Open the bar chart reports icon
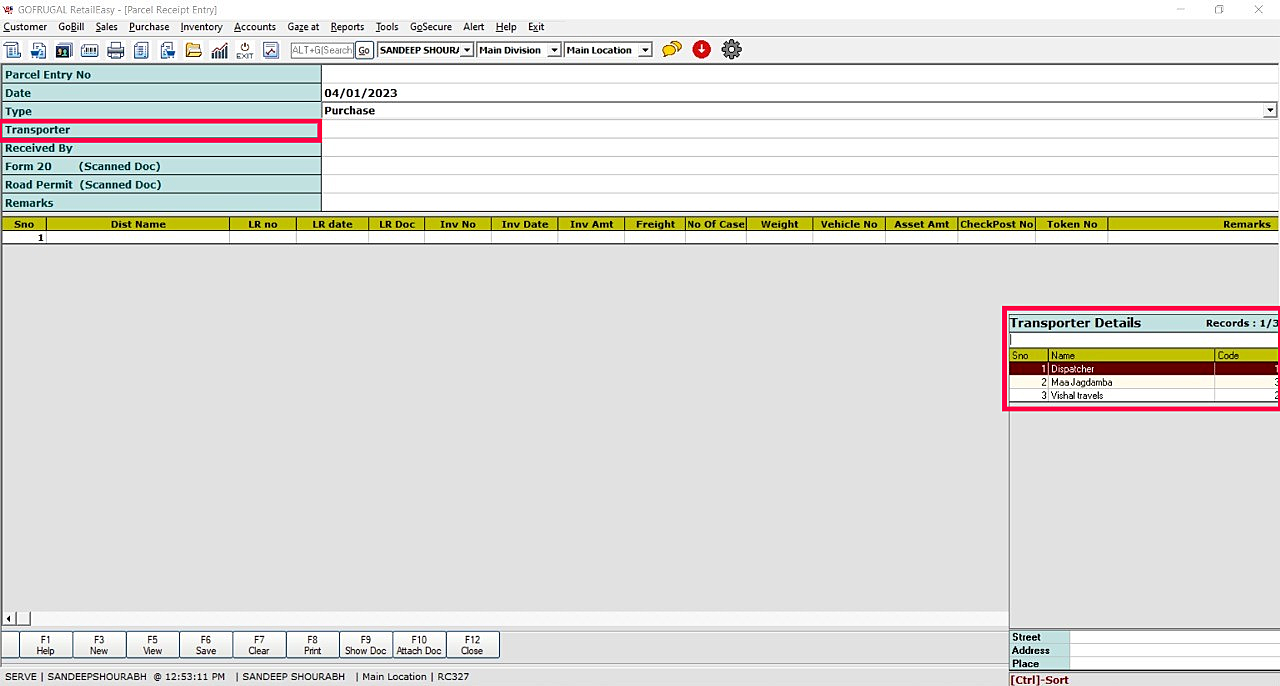The height and width of the screenshot is (686, 1280). [219, 50]
